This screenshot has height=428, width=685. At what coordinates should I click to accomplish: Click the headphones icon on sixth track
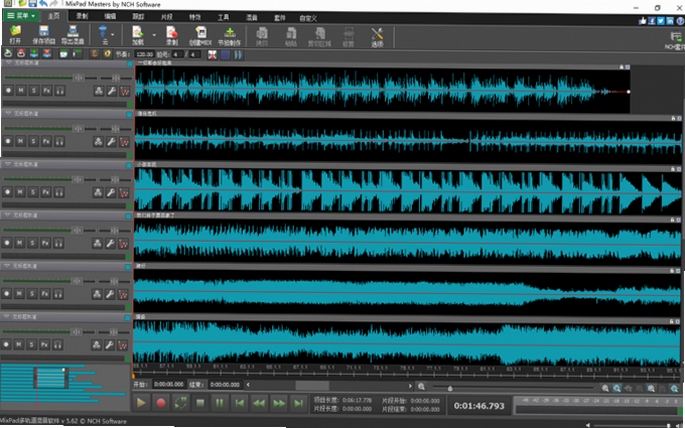[x=58, y=344]
